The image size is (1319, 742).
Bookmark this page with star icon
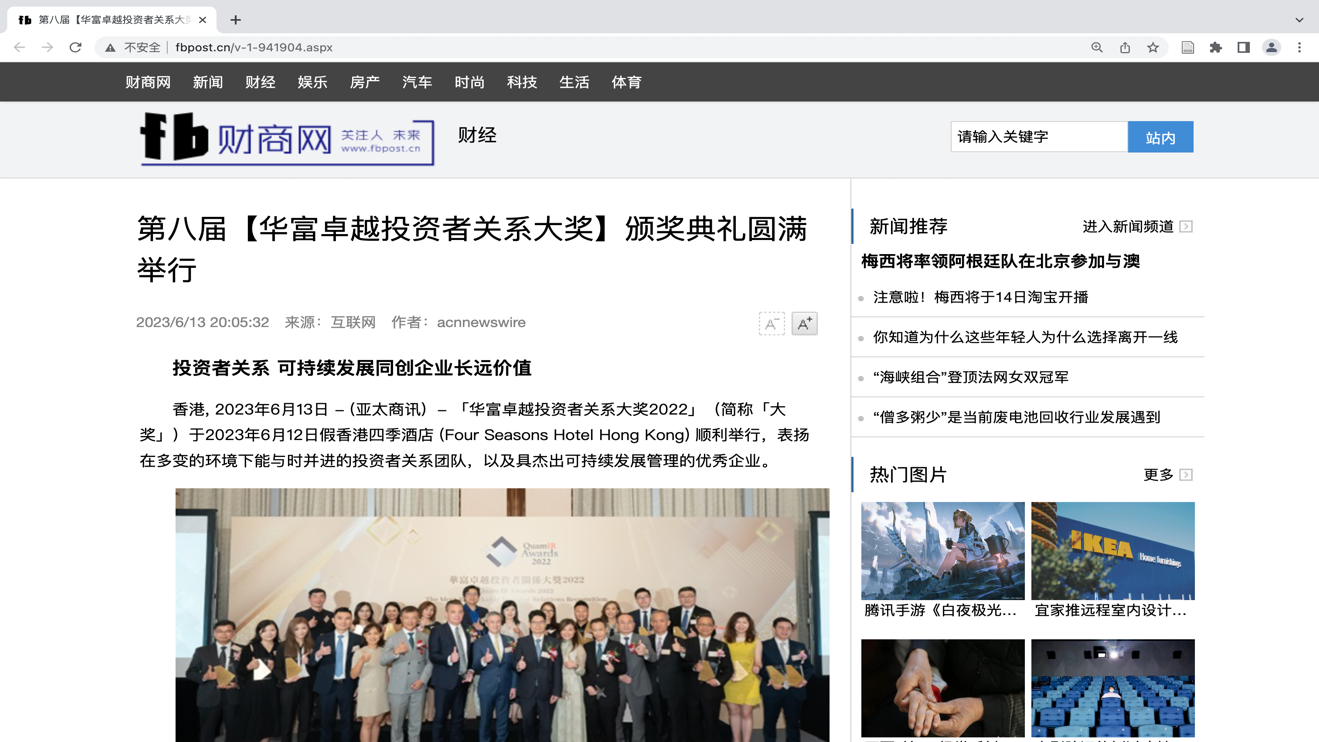coord(1153,47)
